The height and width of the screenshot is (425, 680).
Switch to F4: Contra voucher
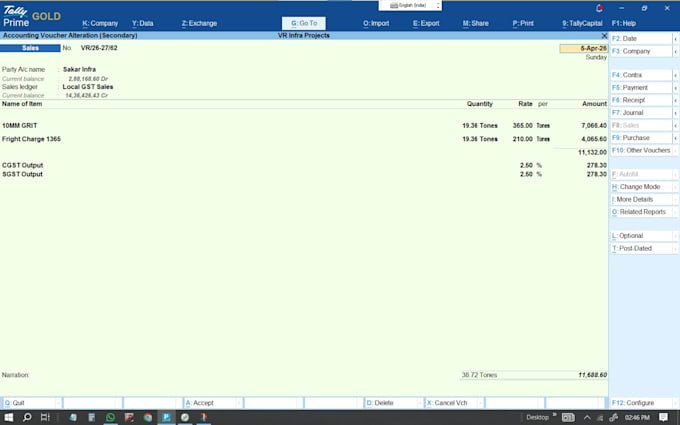[641, 75]
